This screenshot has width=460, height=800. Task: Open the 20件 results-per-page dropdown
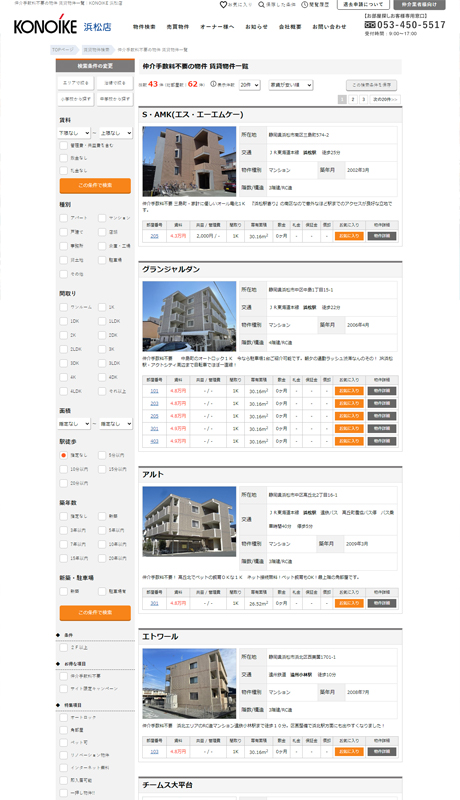(250, 85)
